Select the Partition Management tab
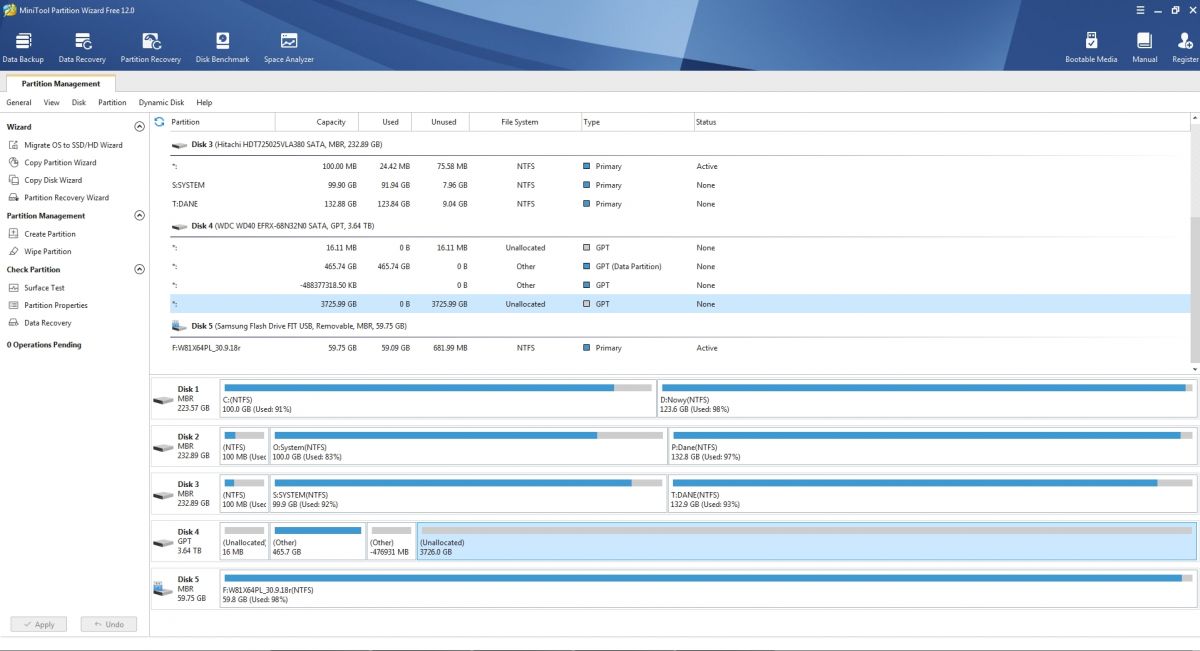This screenshot has width=1200, height=651. (x=61, y=84)
